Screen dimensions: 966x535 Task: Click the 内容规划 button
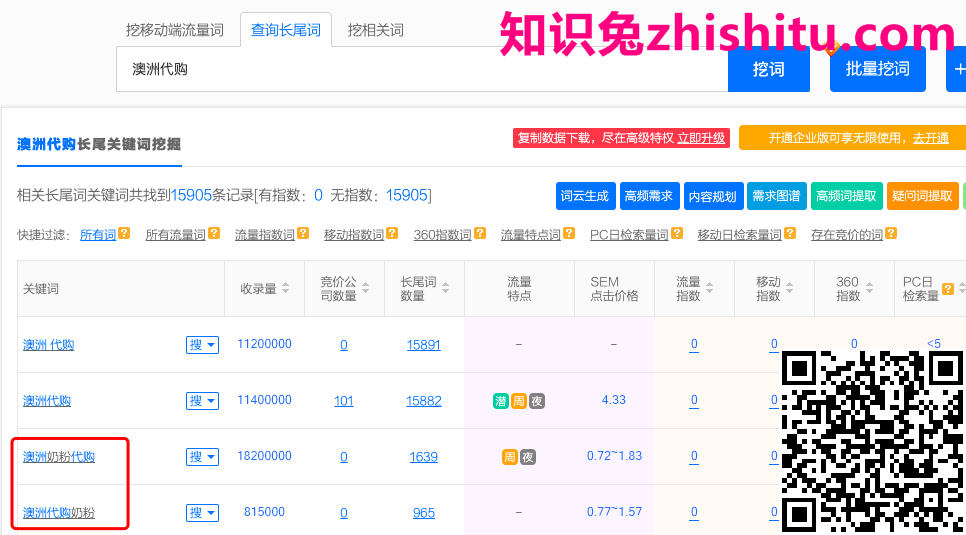712,196
